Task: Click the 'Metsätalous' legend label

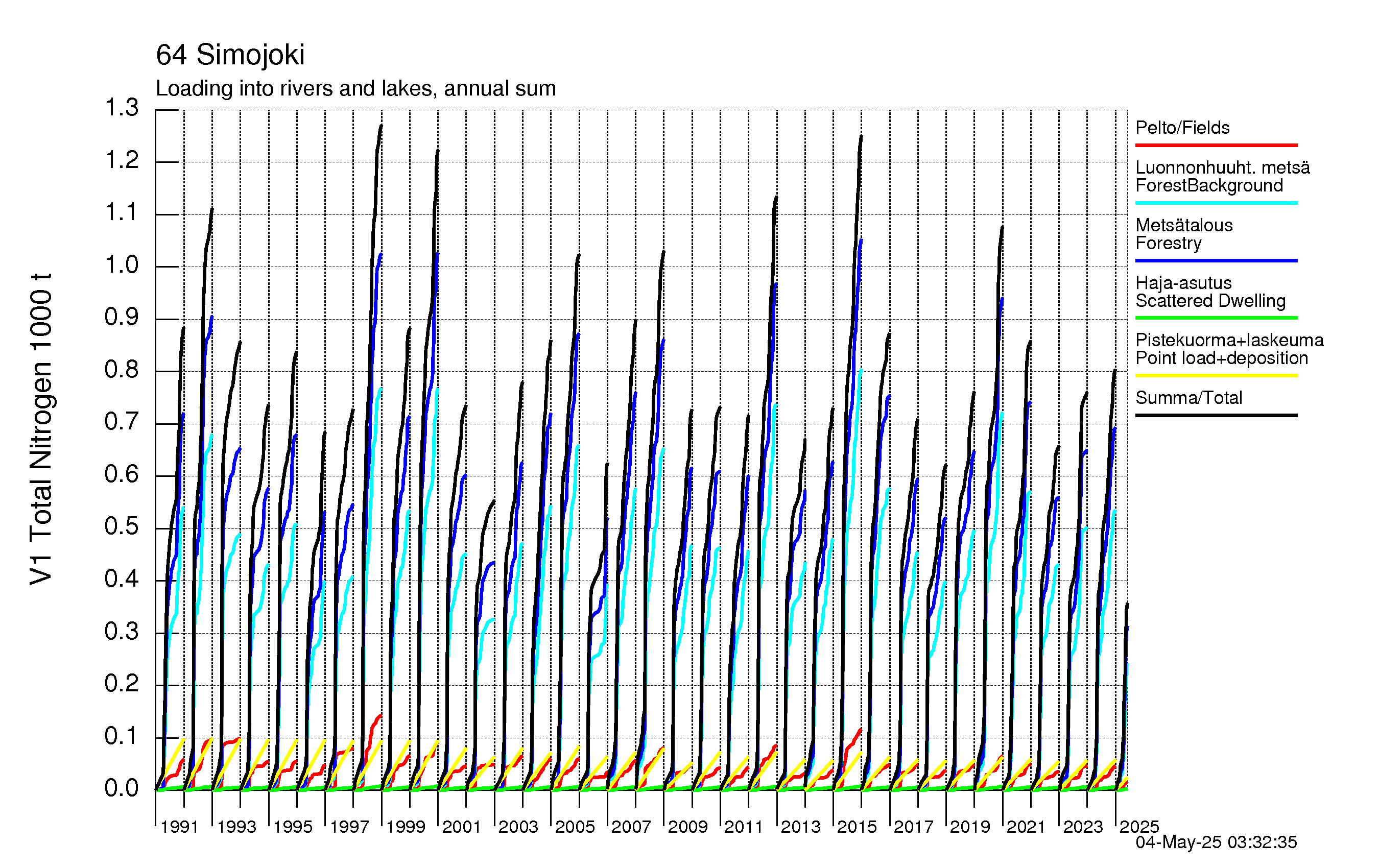Action: [1184, 225]
